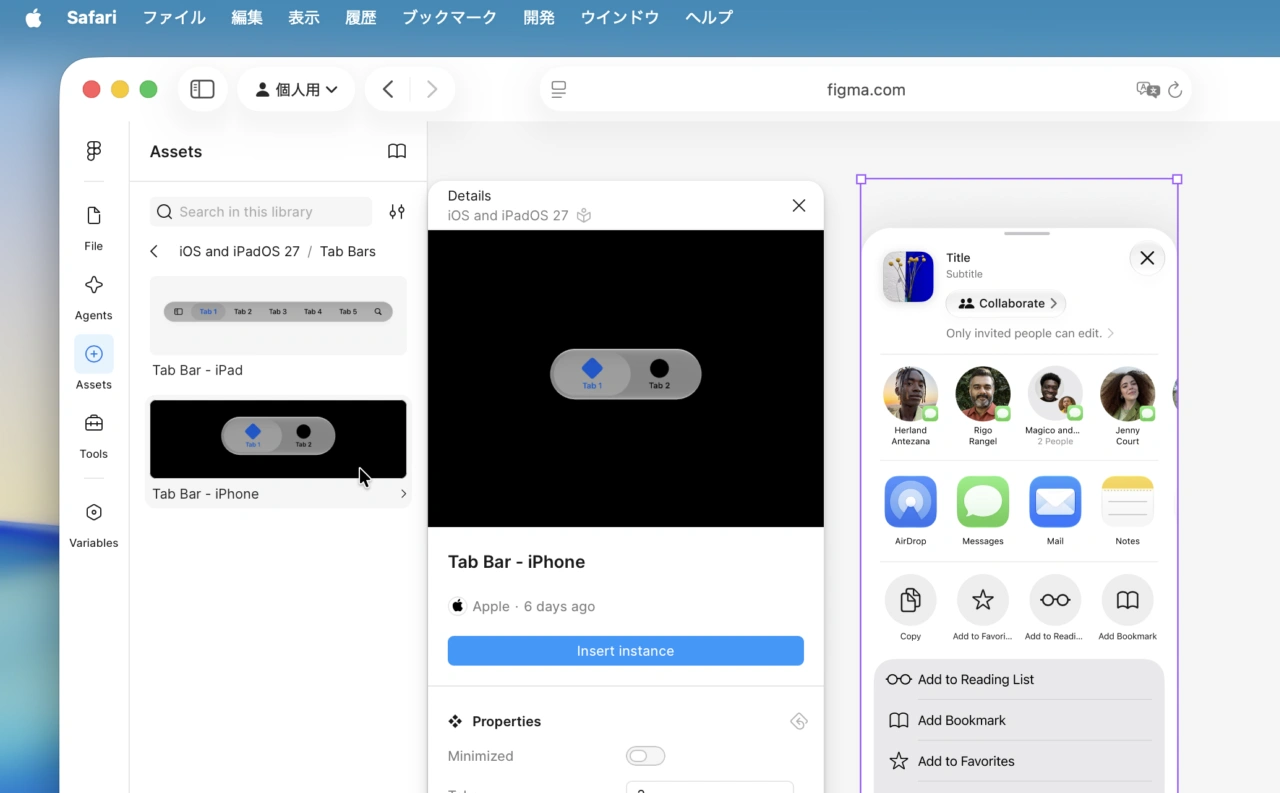Click the Add to Reading List glasses button
This screenshot has width=1280, height=793.
1055,600
